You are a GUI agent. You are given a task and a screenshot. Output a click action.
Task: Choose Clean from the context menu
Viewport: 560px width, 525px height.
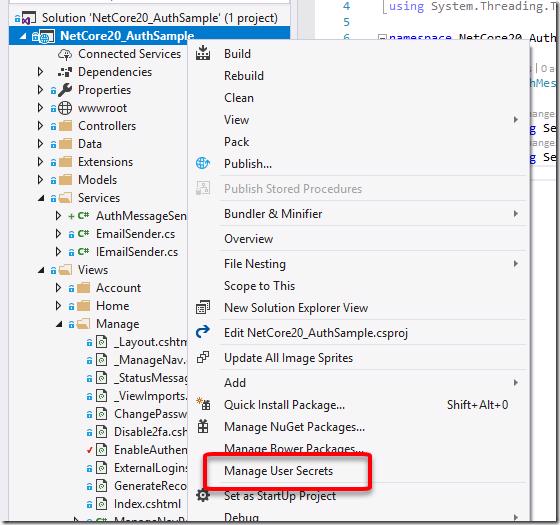coord(239,98)
